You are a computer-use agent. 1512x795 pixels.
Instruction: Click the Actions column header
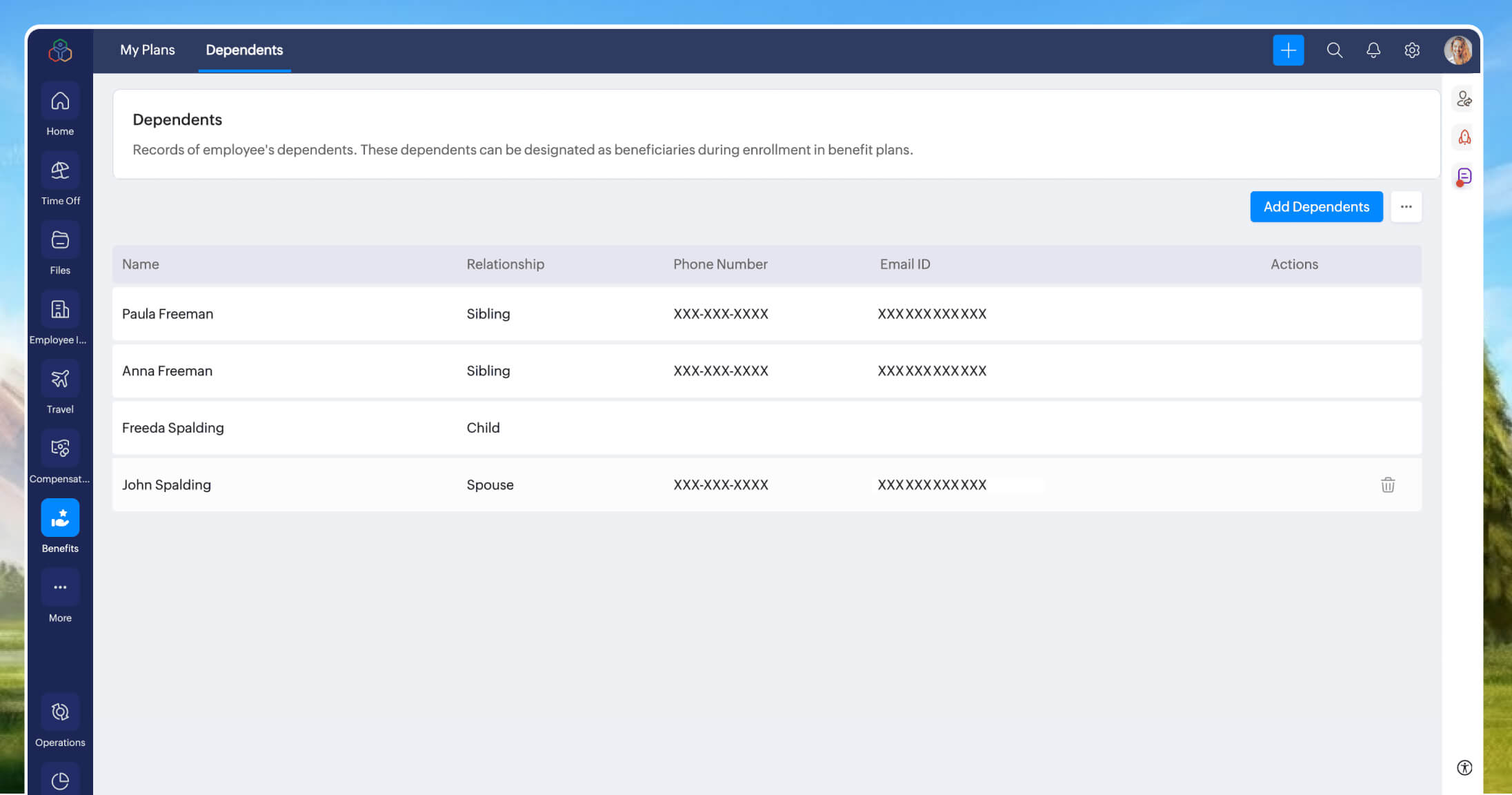pos(1294,264)
